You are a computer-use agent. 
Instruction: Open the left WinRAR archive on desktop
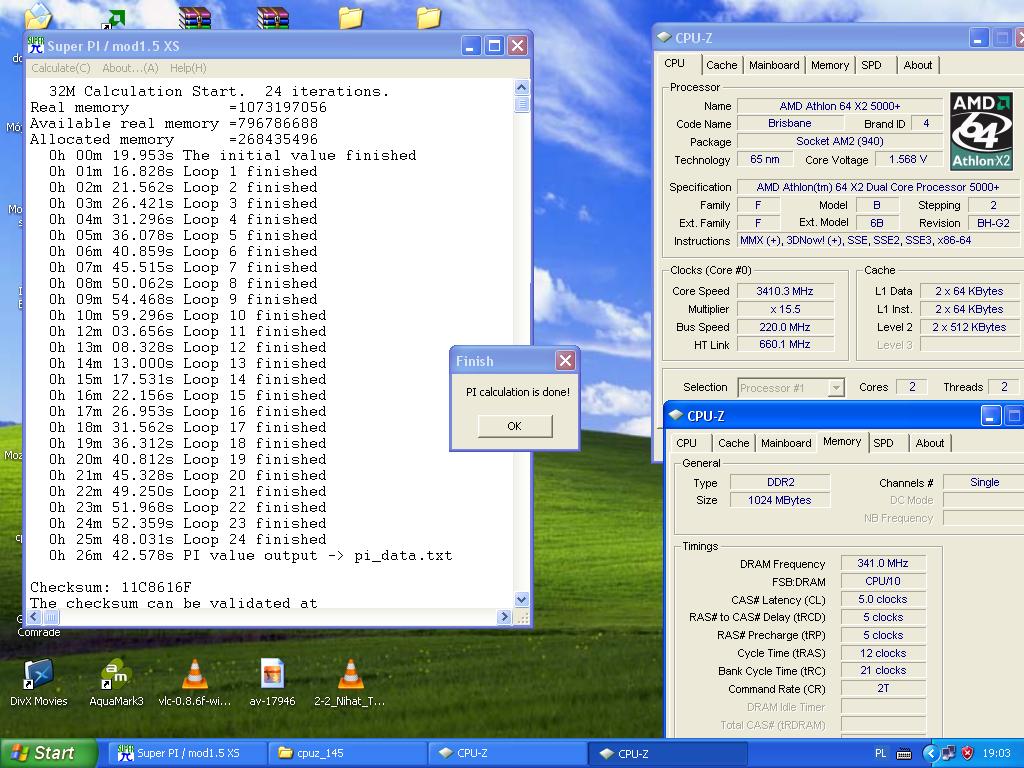(x=195, y=17)
